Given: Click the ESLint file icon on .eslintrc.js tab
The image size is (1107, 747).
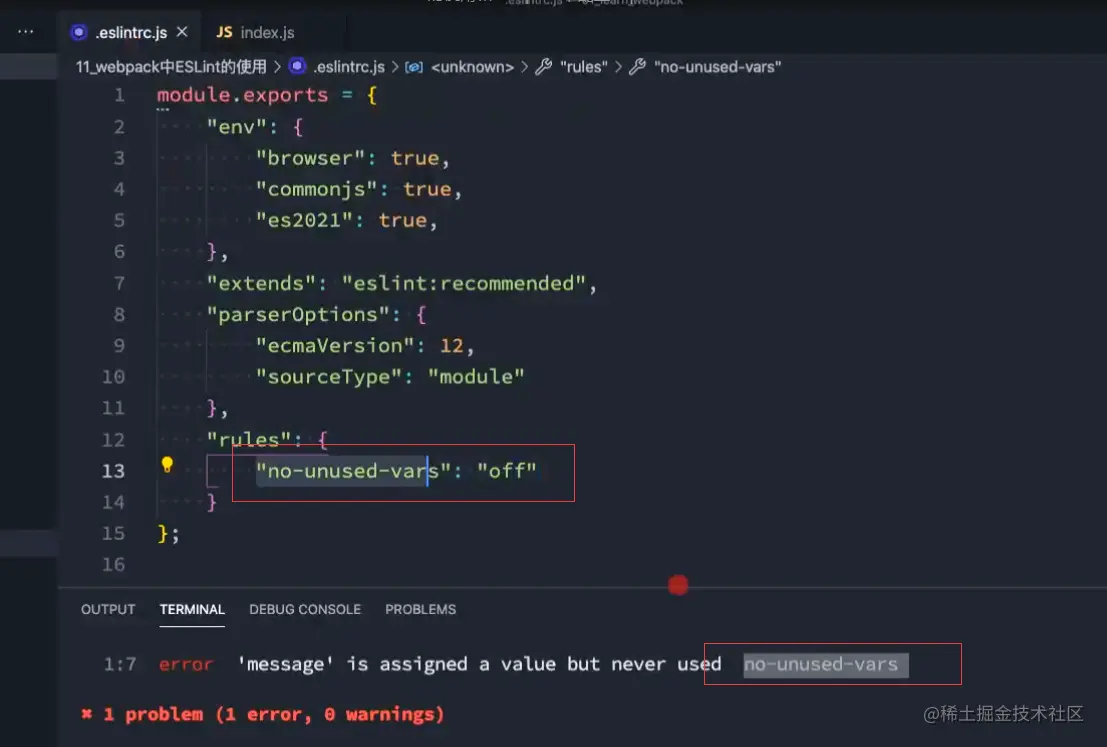Looking at the screenshot, I should 78,32.
